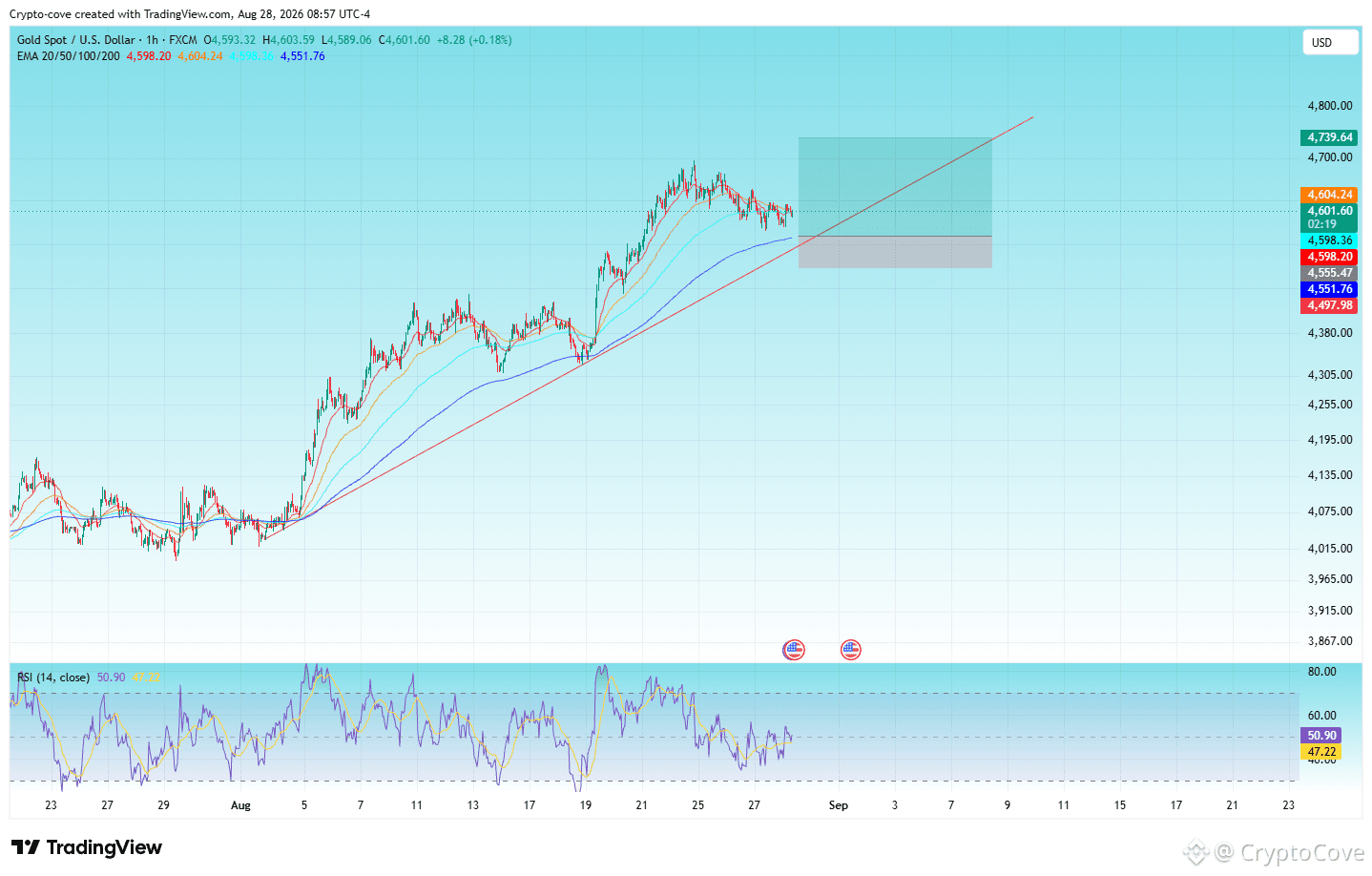
Task: Select the green 4,739.64 target price label
Action: coord(1329,137)
